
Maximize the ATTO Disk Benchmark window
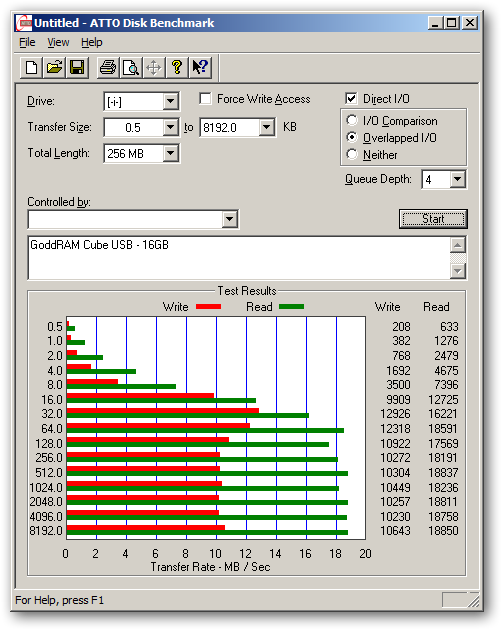click(451, 23)
